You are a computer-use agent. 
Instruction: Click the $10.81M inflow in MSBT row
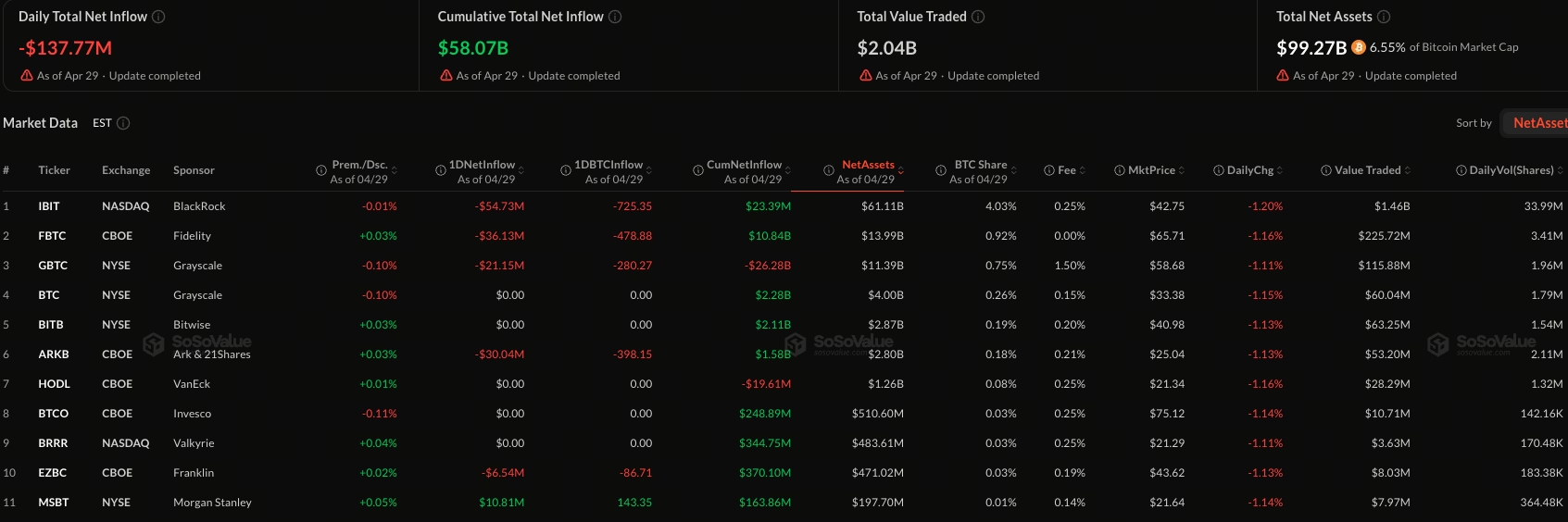click(501, 503)
